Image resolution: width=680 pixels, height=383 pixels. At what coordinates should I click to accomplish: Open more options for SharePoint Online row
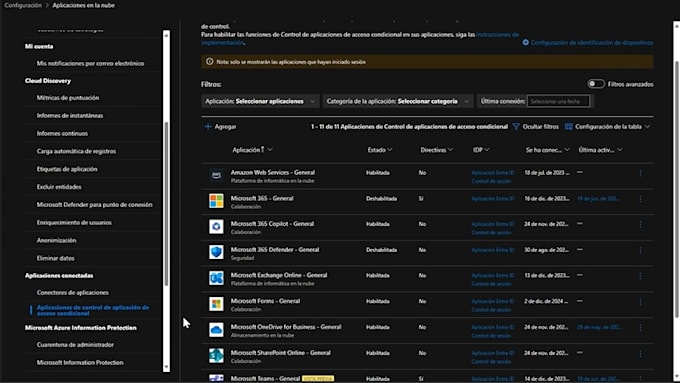click(640, 353)
